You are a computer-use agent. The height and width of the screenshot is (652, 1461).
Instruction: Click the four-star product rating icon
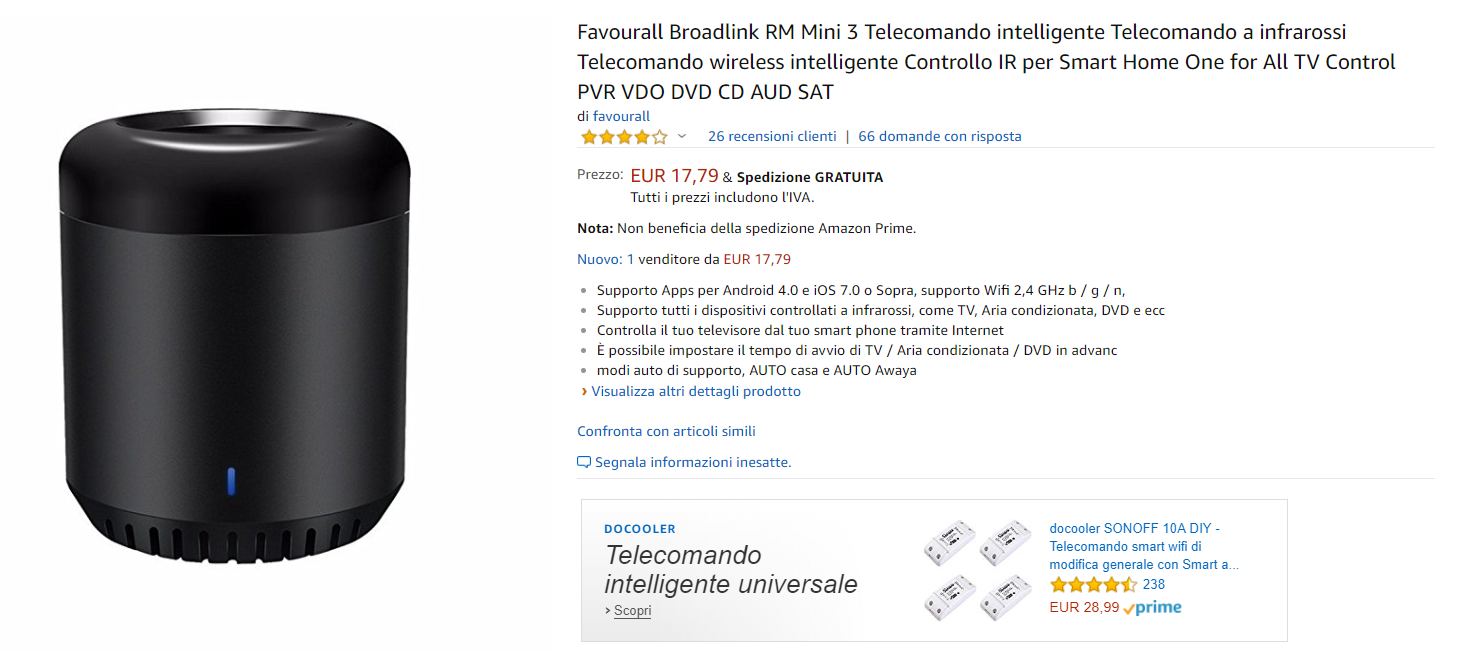point(623,137)
